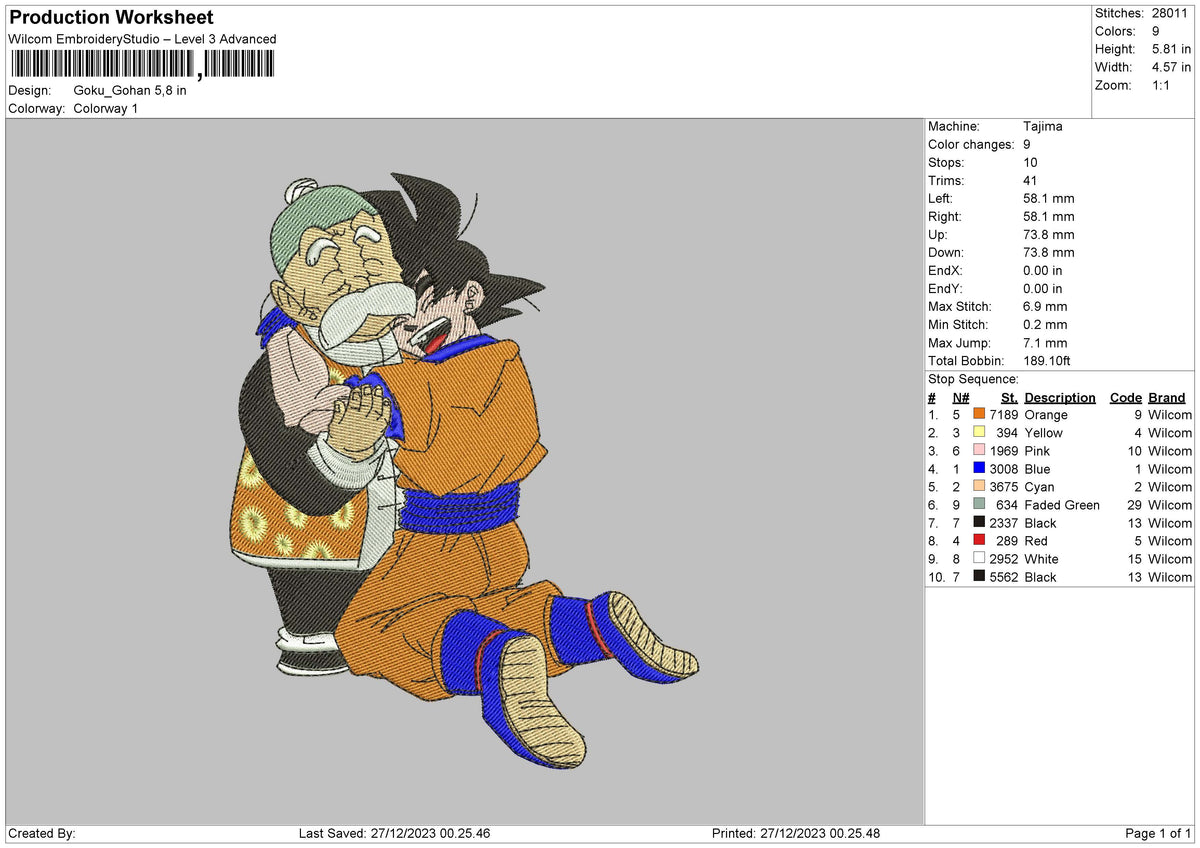Screen dimensions: 1200x848
Task: Select the Min Stitch value "0.2 mm"
Action: pos(1045,324)
